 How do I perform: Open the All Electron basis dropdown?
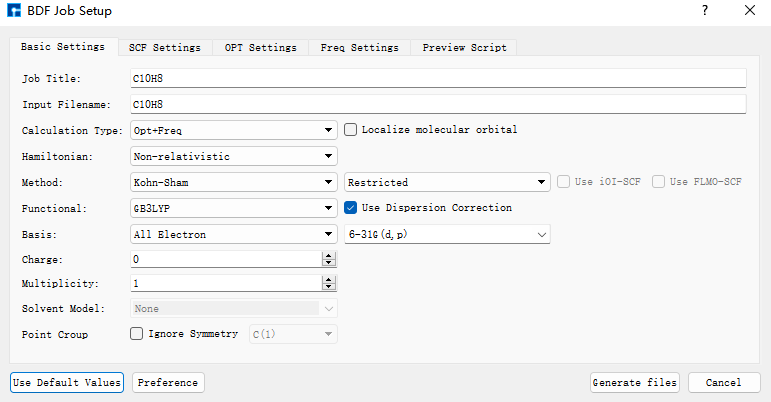(x=234, y=234)
